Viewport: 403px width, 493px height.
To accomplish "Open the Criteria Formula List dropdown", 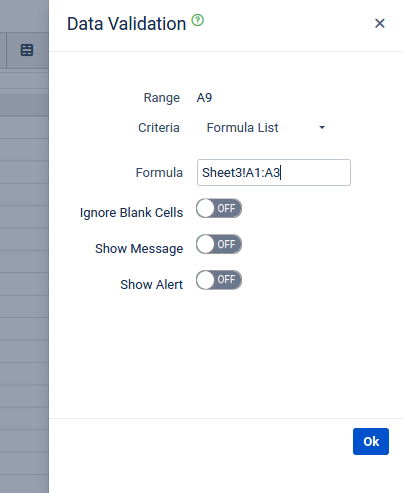I will [266, 128].
